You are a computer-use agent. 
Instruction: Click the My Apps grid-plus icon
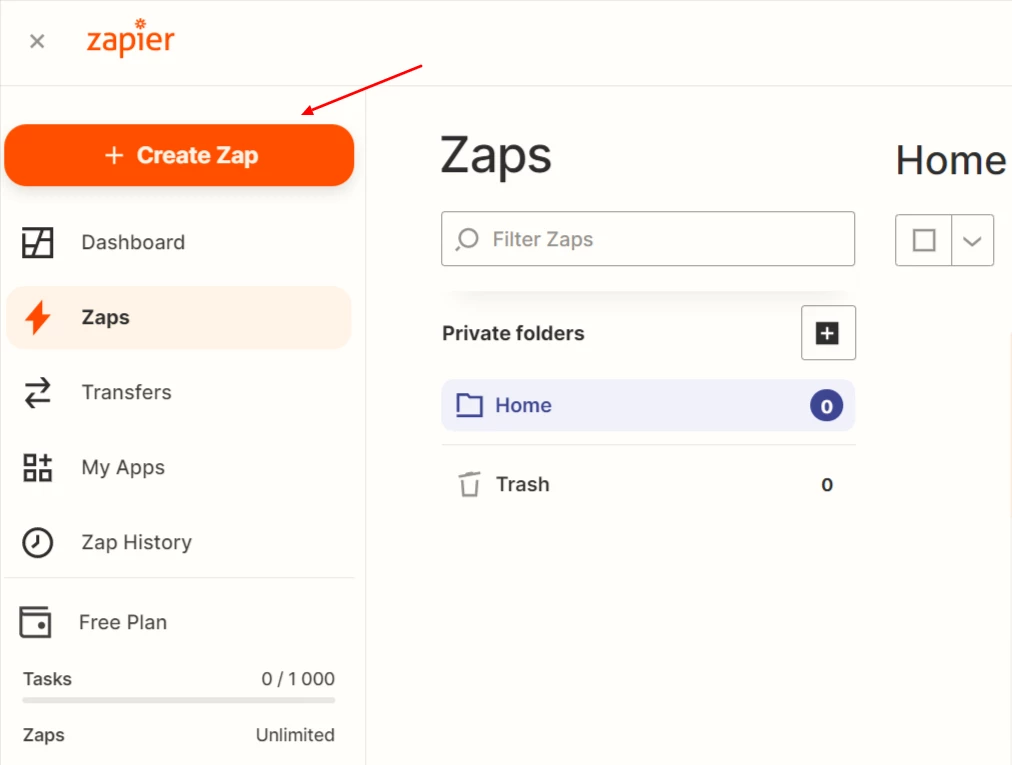(37, 467)
